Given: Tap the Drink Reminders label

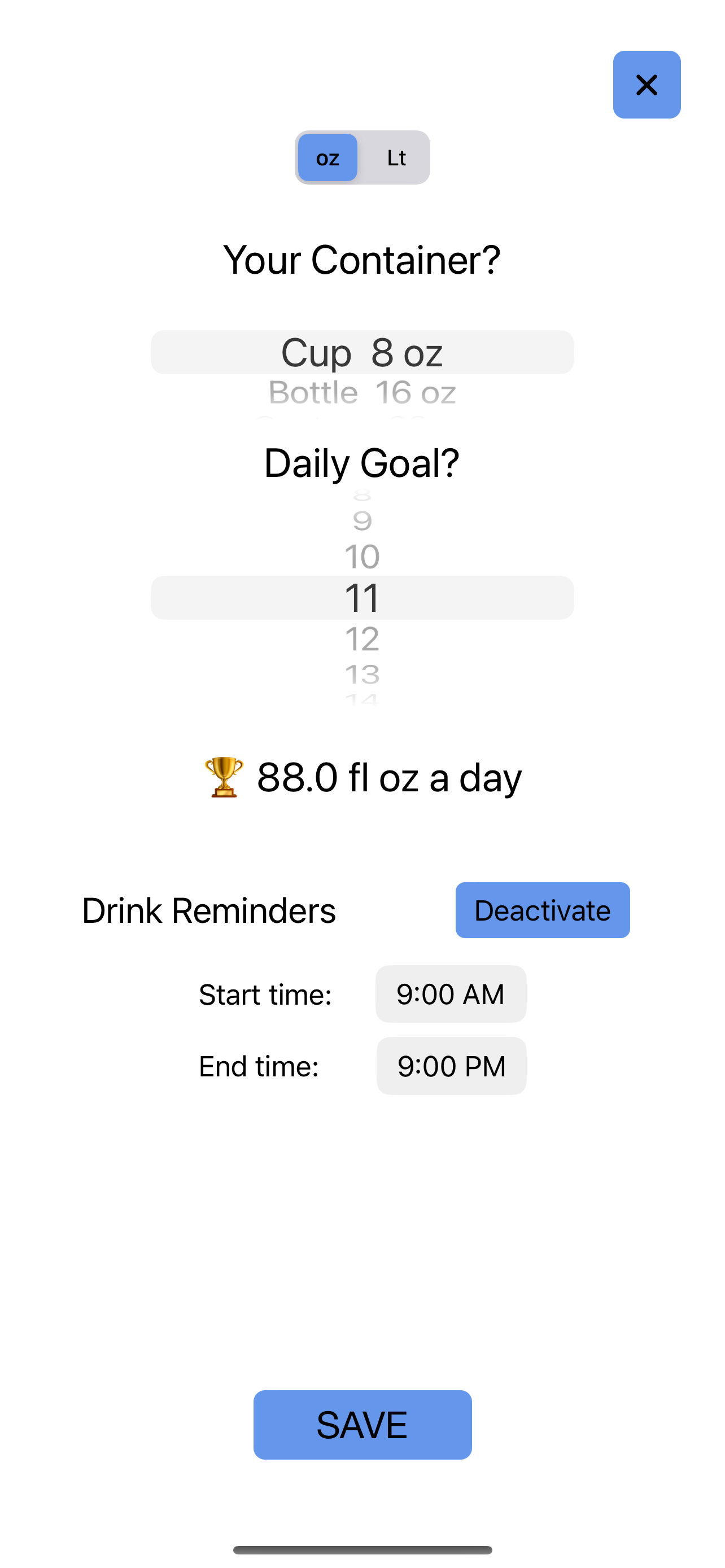Looking at the screenshot, I should click(209, 910).
